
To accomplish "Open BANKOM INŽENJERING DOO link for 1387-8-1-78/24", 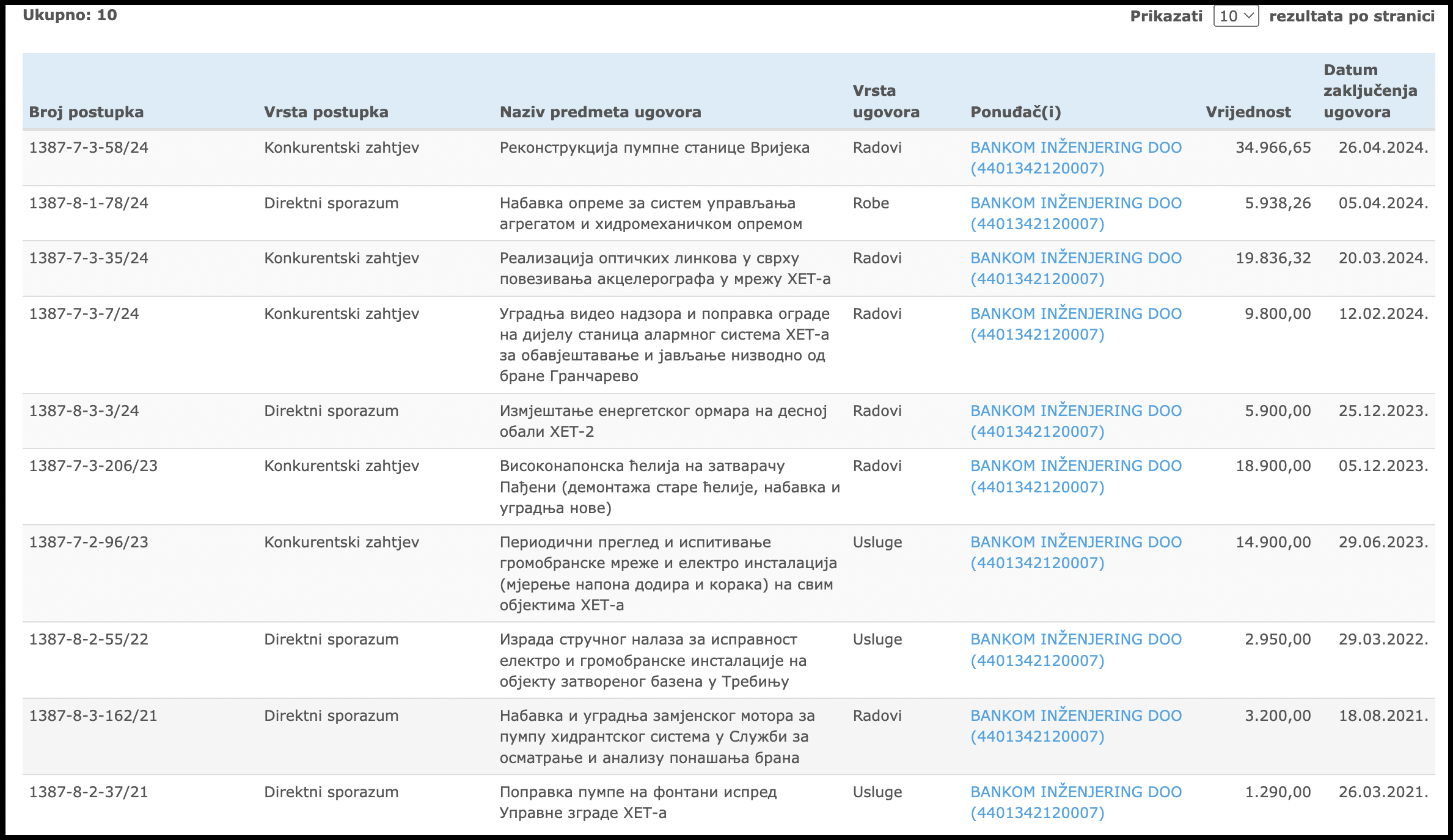I will pyautogui.click(x=1076, y=214).
